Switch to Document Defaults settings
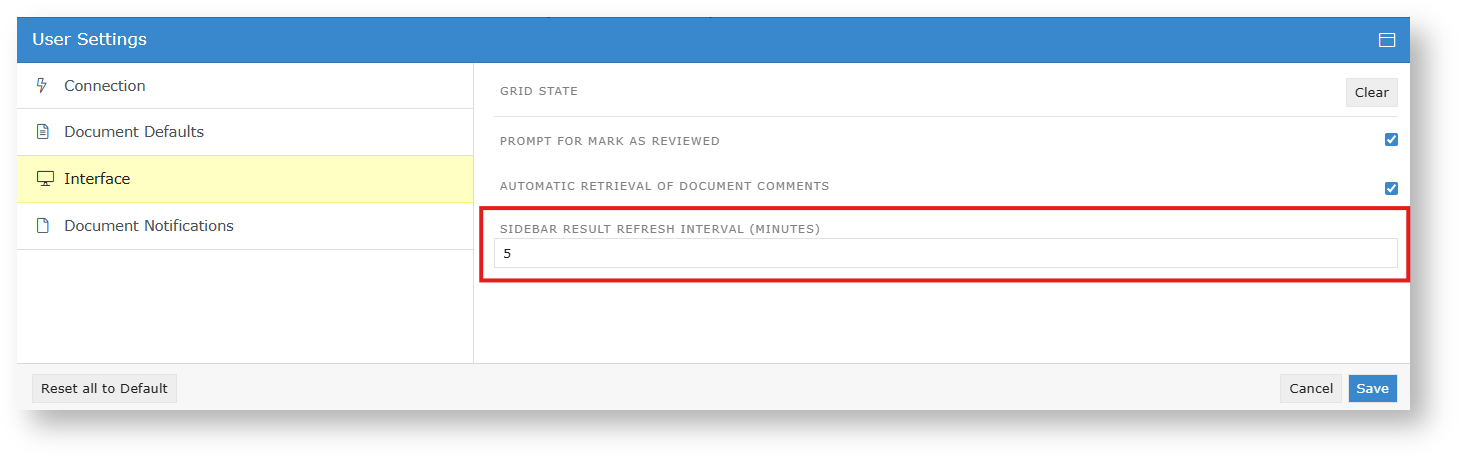Viewport: 1459px width, 458px height. [134, 132]
